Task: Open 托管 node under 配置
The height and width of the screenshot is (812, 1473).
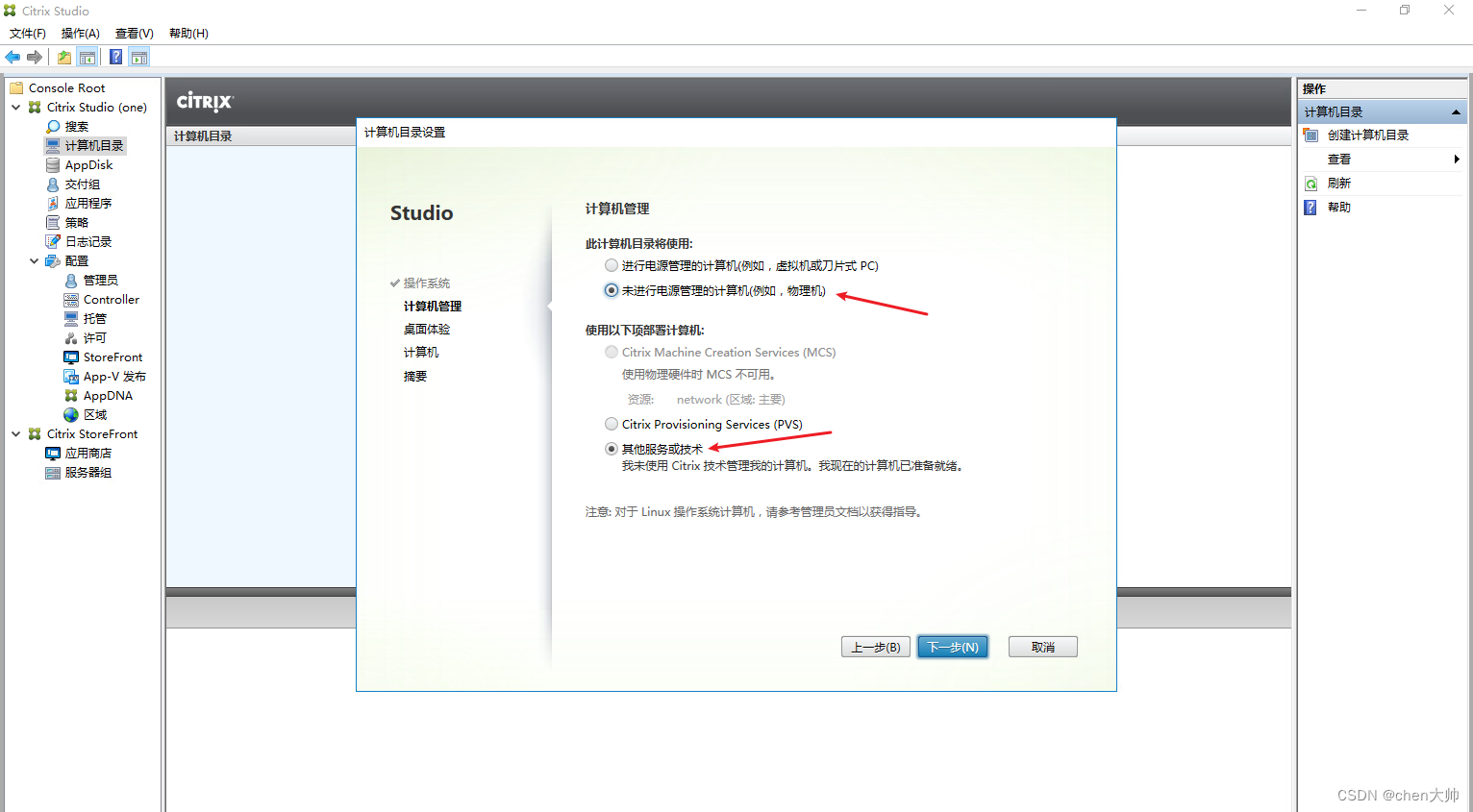Action: coord(95,318)
